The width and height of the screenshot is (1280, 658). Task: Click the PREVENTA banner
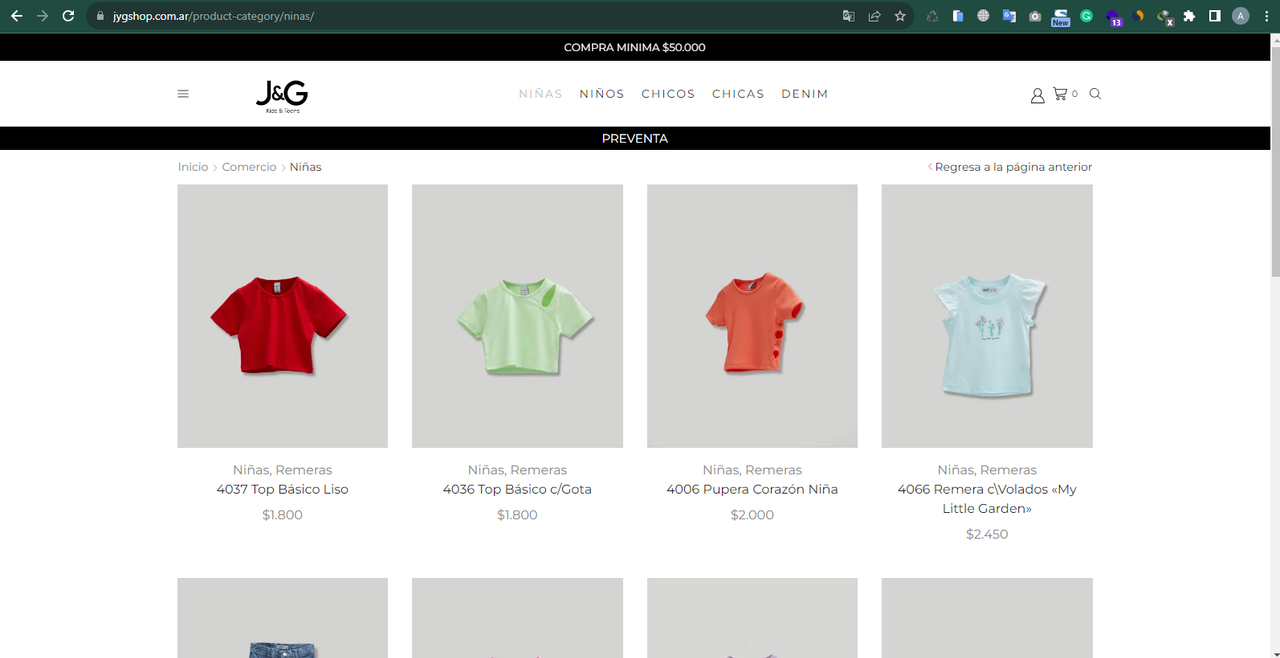635,138
